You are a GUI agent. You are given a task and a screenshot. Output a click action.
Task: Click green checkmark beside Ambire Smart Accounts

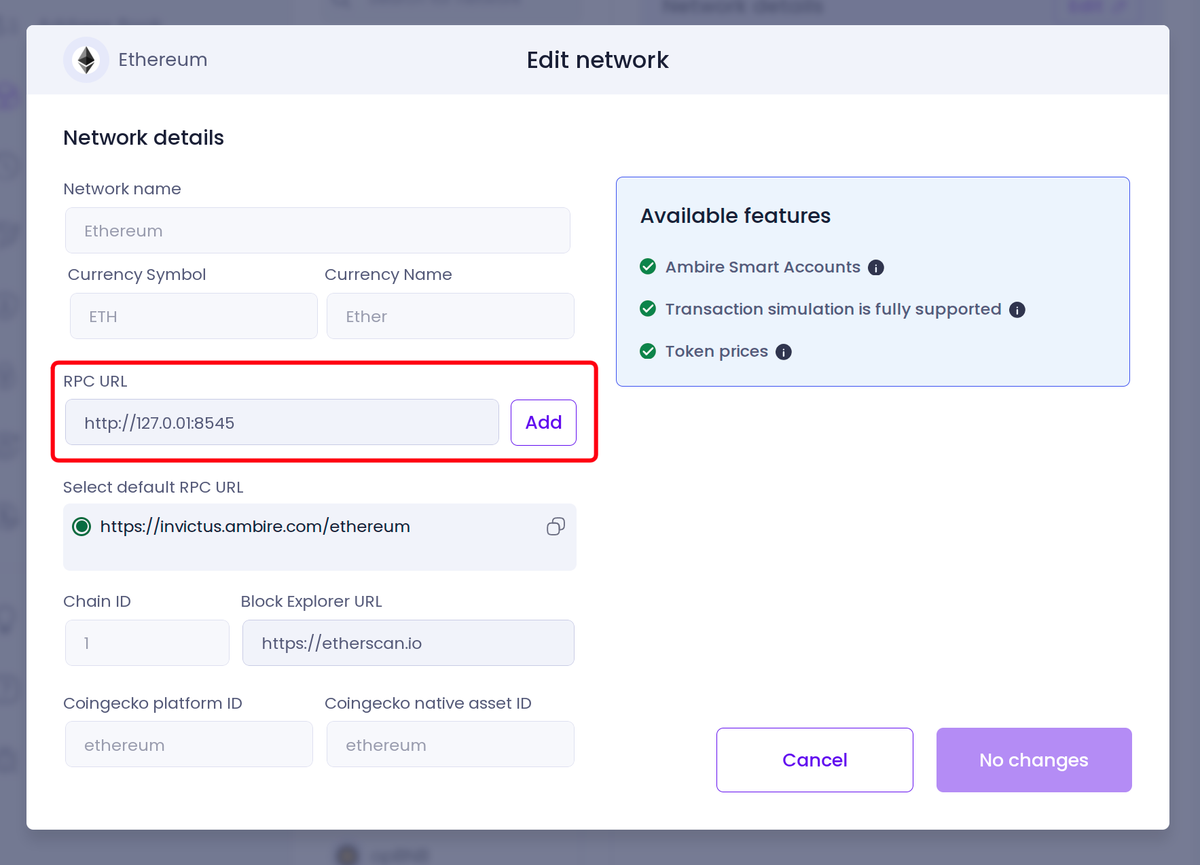pos(648,267)
